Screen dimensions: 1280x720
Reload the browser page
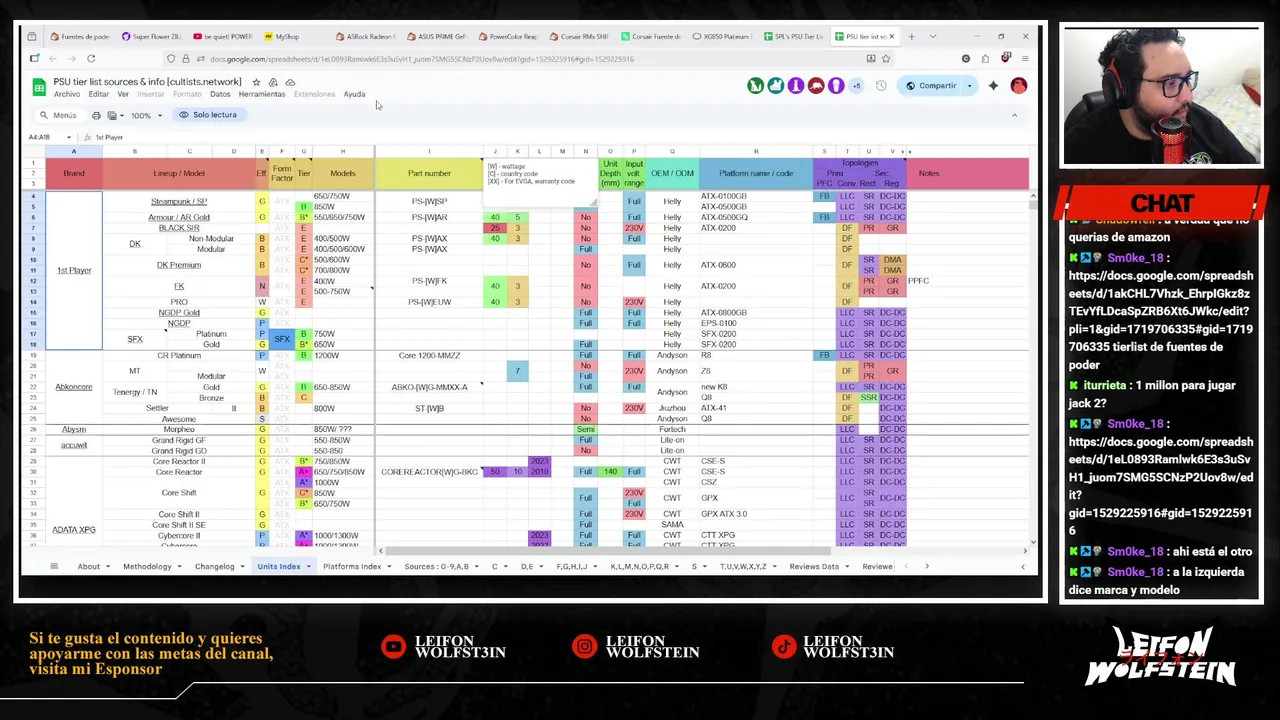click(91, 59)
